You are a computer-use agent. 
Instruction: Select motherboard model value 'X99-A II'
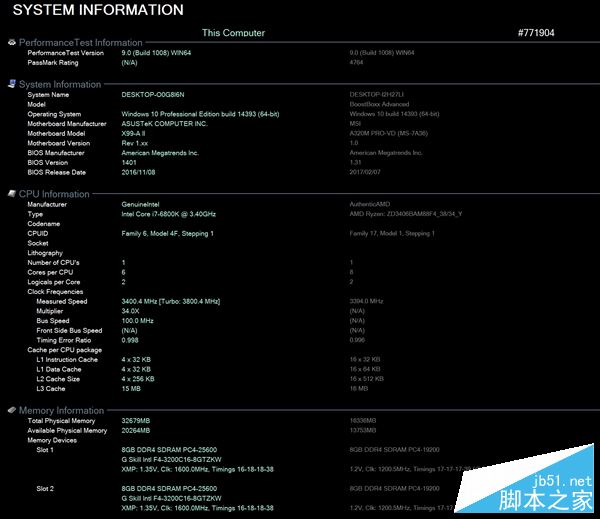(133, 134)
